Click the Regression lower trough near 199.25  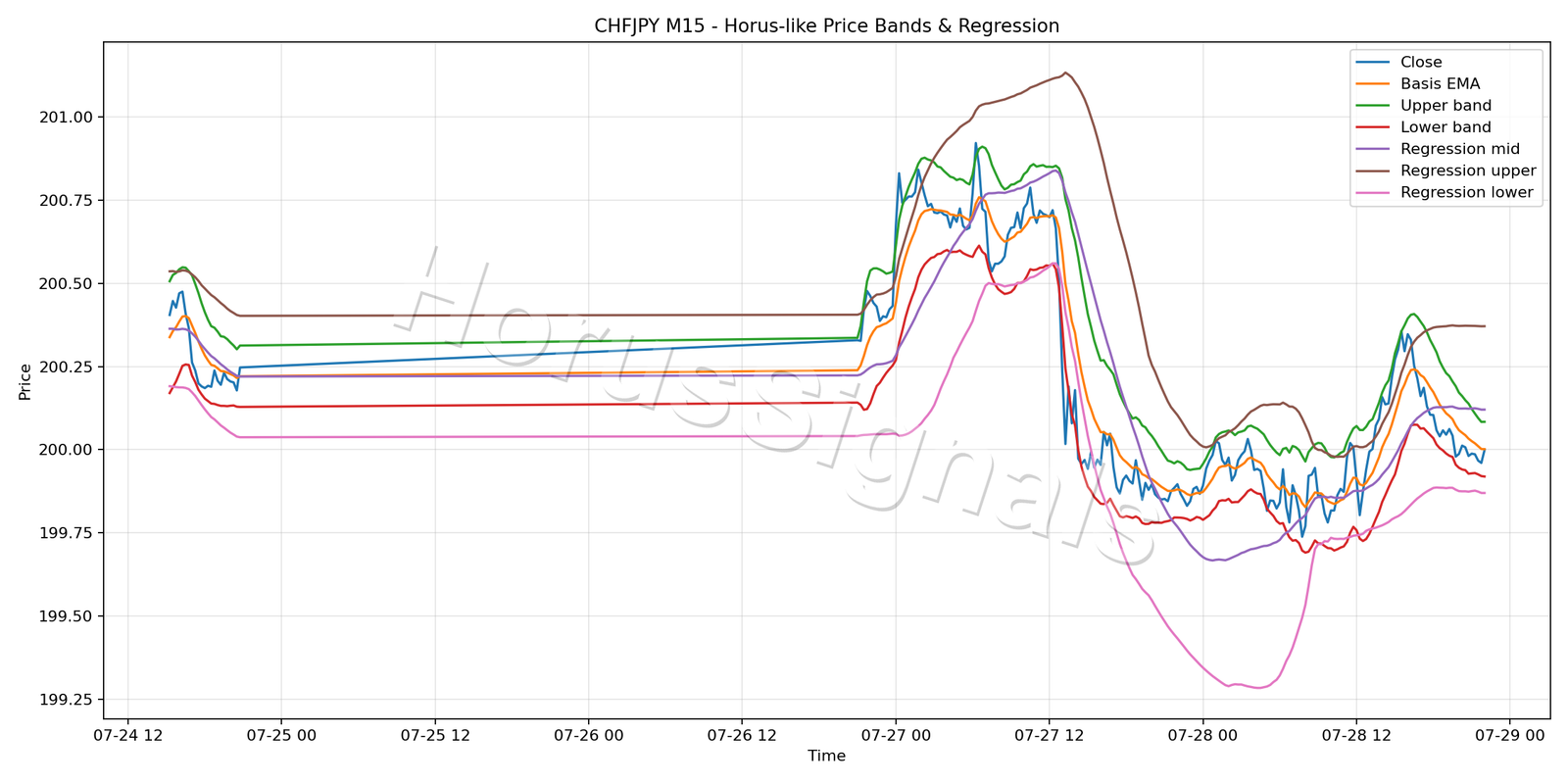pyautogui.click(x=1259, y=688)
